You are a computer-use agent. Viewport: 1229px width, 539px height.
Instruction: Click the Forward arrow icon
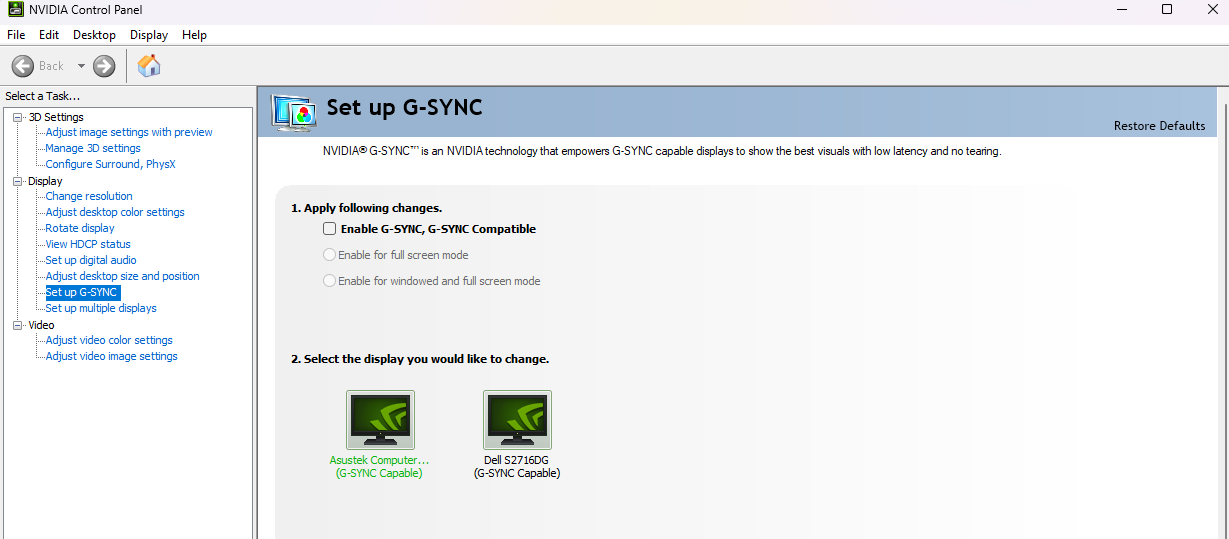click(104, 66)
